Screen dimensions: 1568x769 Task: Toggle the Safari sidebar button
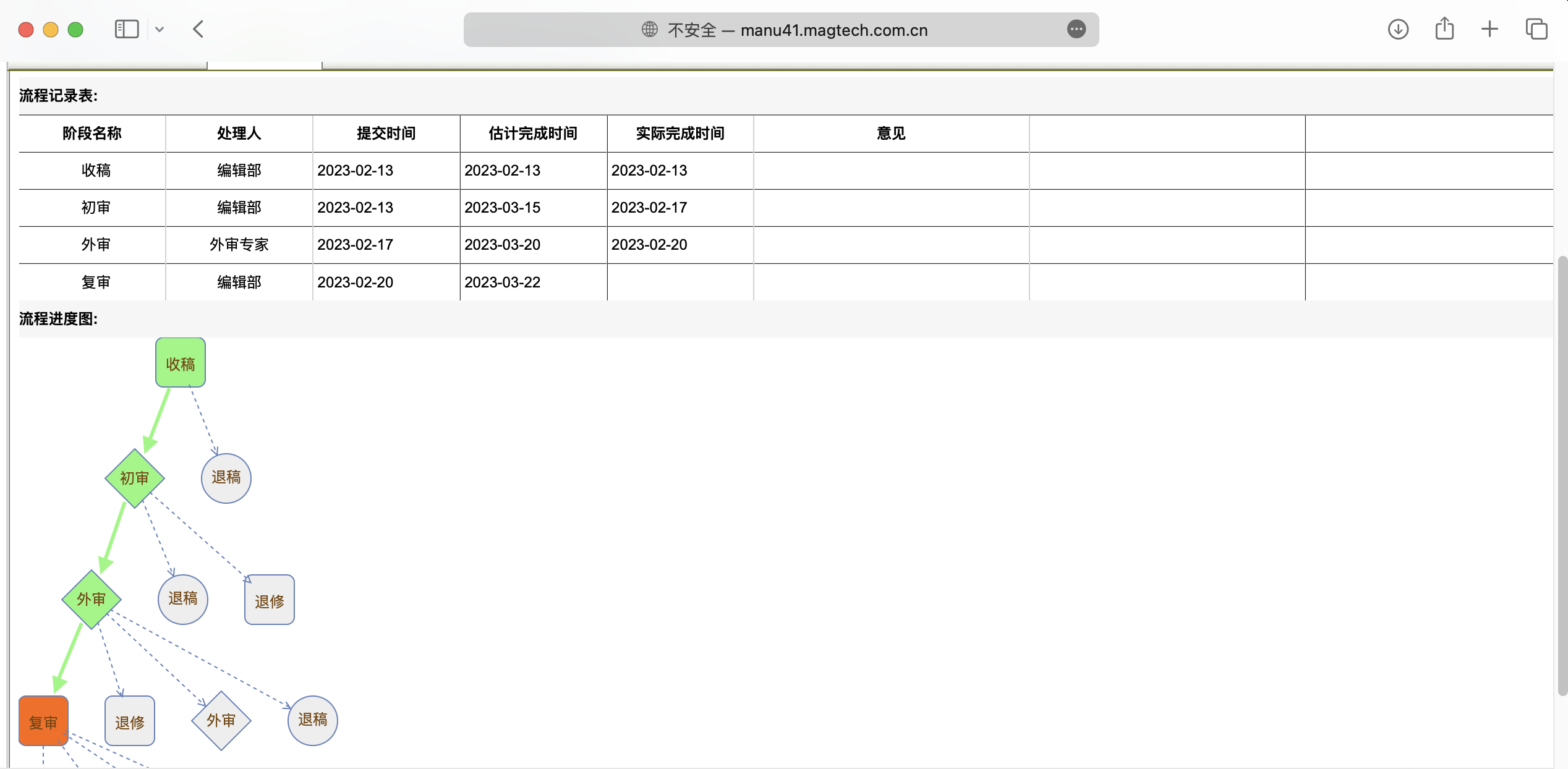(x=127, y=29)
